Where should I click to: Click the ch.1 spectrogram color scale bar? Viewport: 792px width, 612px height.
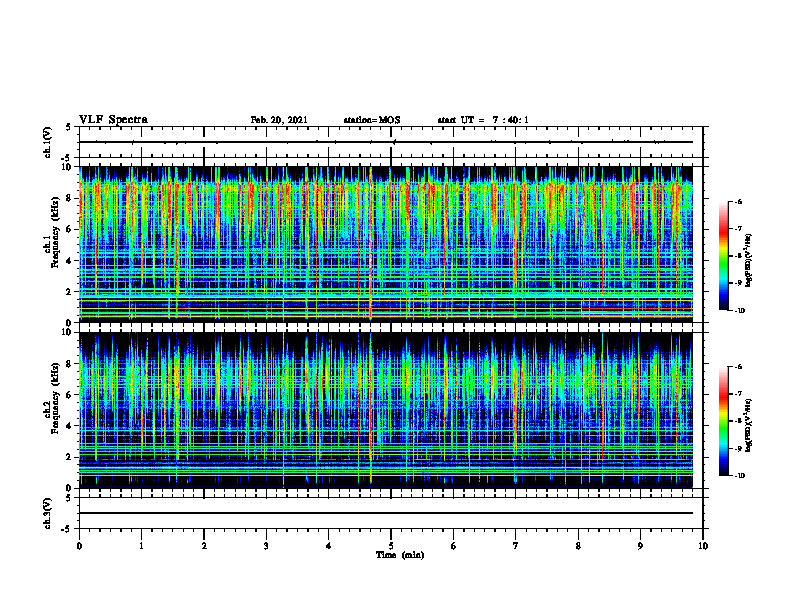pos(723,256)
